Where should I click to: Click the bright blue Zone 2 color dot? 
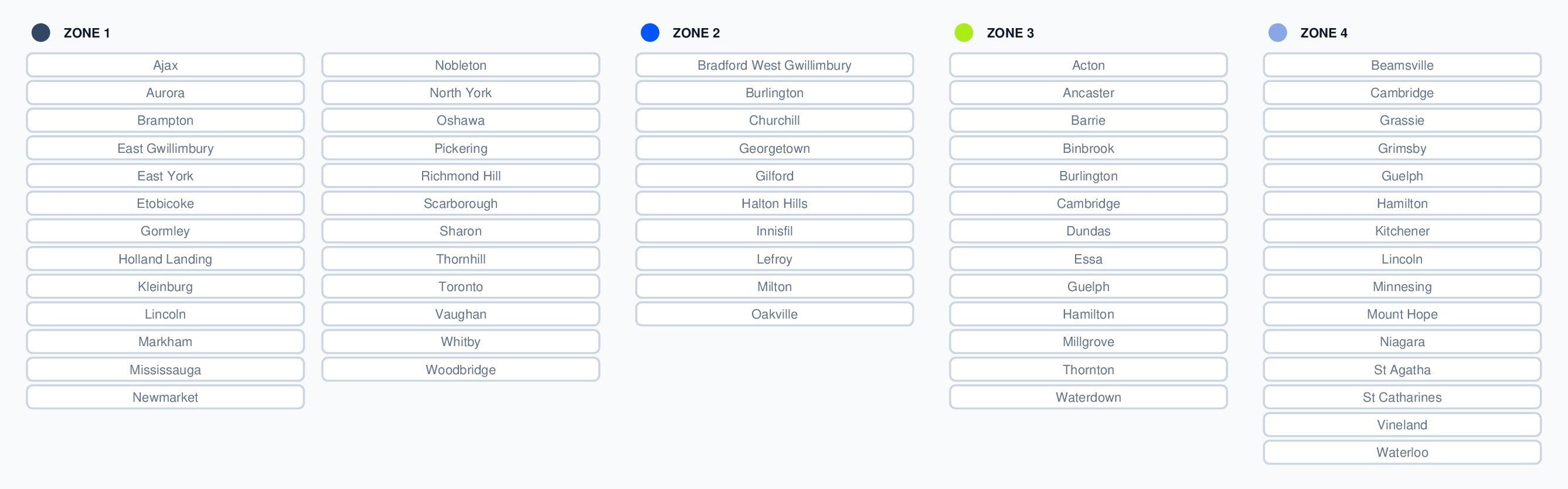pos(650,33)
